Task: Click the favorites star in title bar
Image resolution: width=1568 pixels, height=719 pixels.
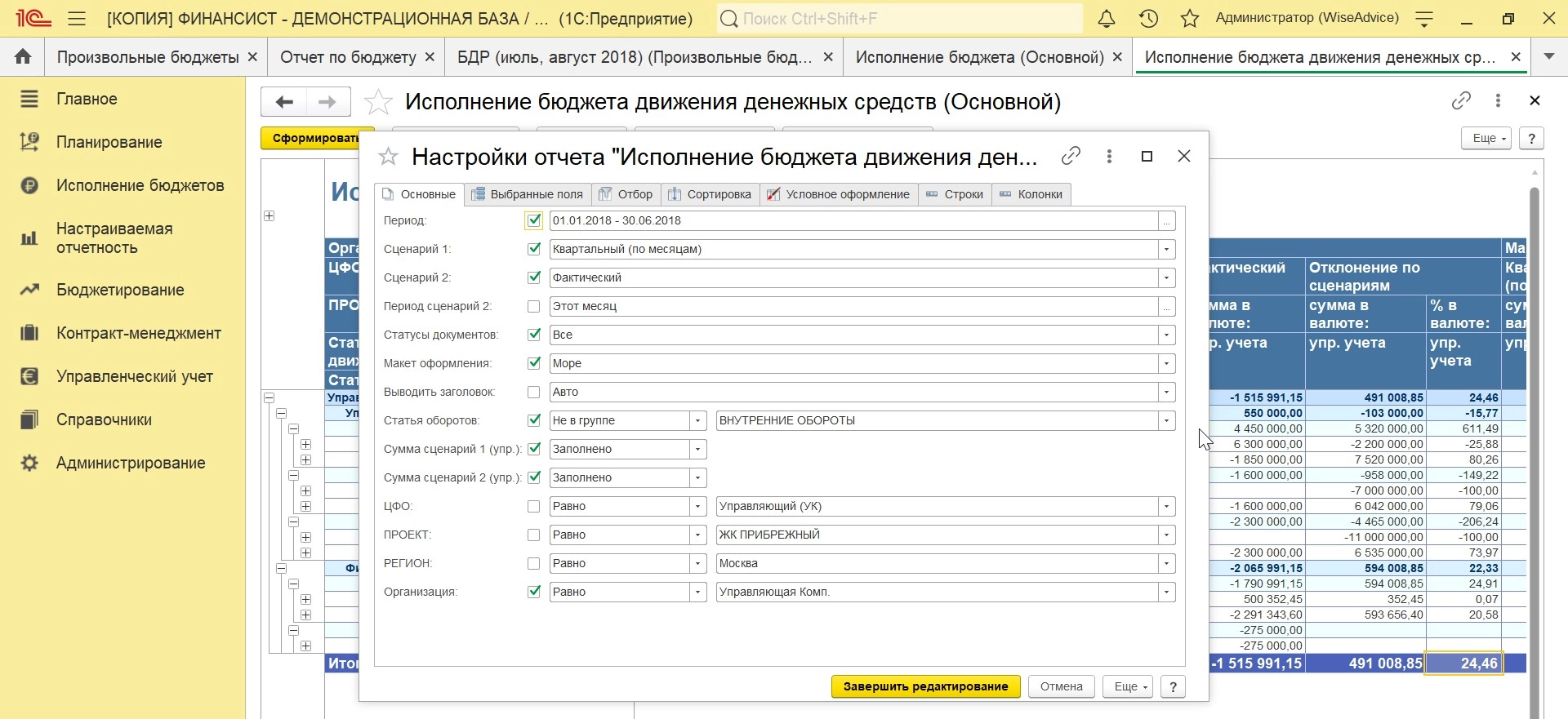Action: pyautogui.click(x=1190, y=19)
